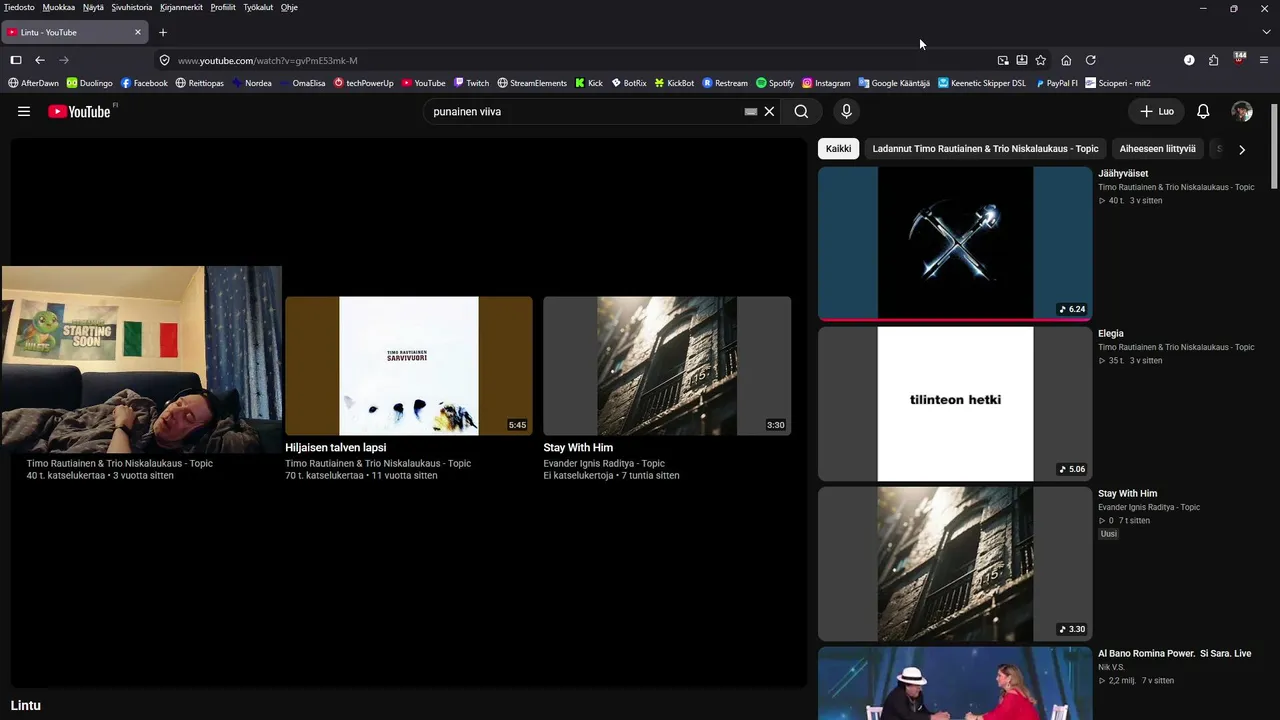1280x720 pixels.
Task: Start voice search with the microphone icon
Action: click(846, 112)
